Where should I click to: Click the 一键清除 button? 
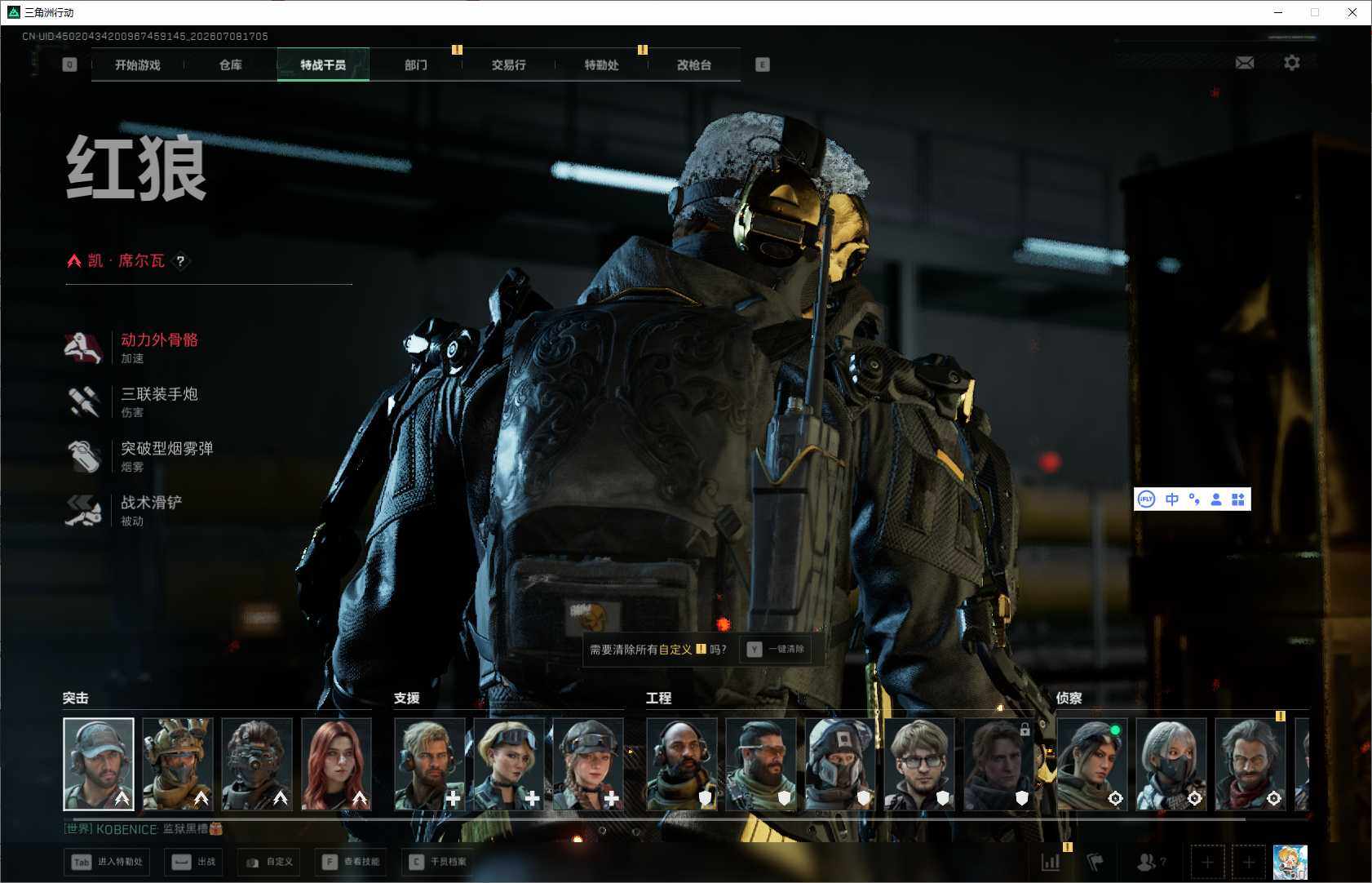[777, 650]
